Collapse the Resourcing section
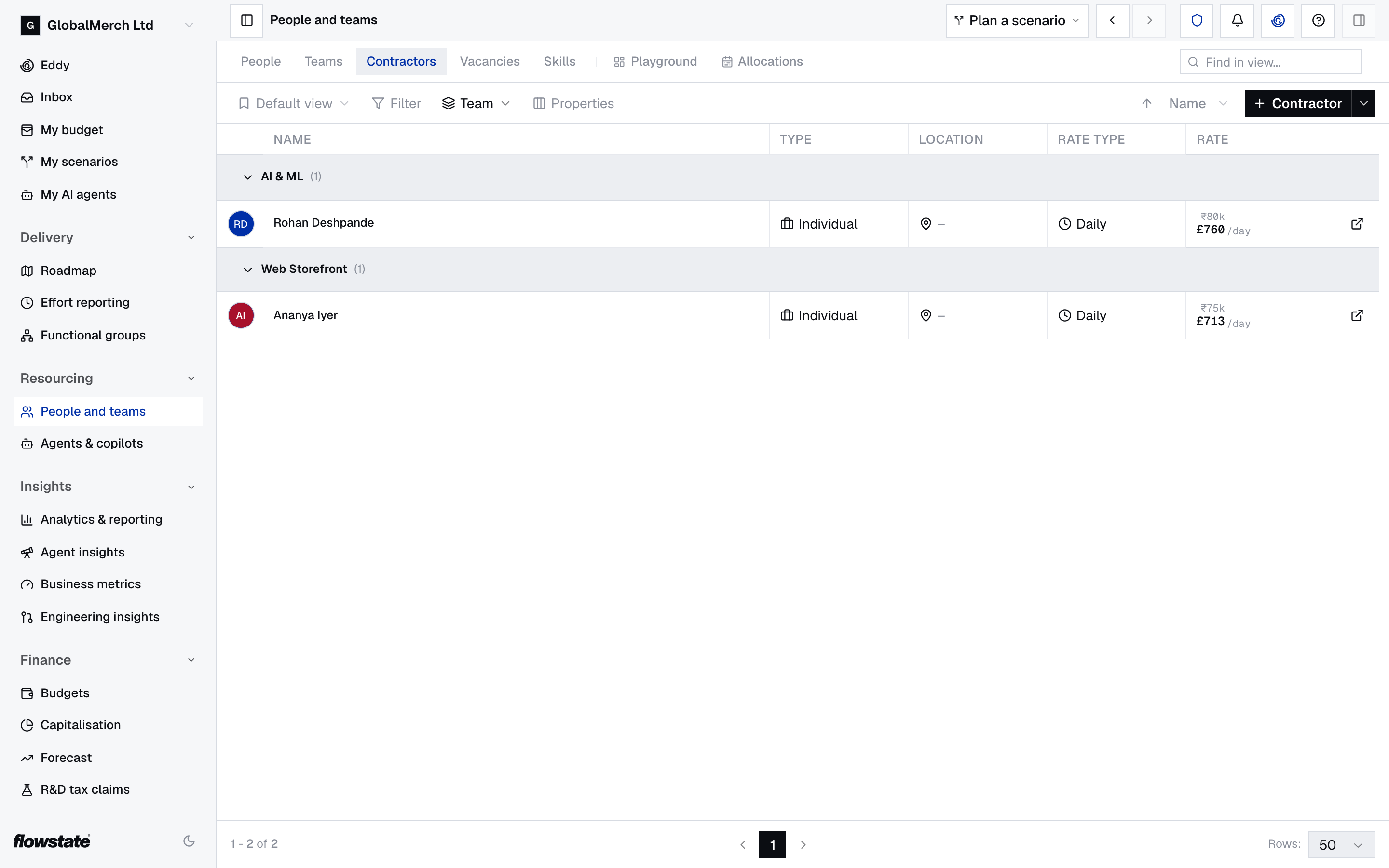 191,379
